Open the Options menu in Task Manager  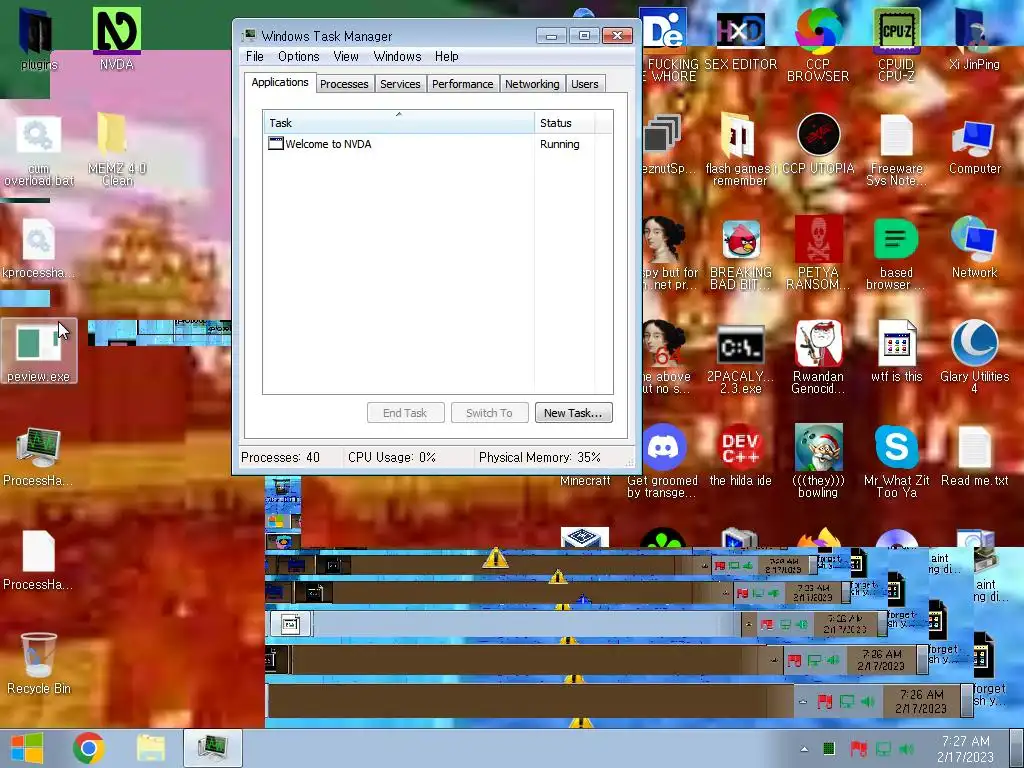pyautogui.click(x=298, y=56)
